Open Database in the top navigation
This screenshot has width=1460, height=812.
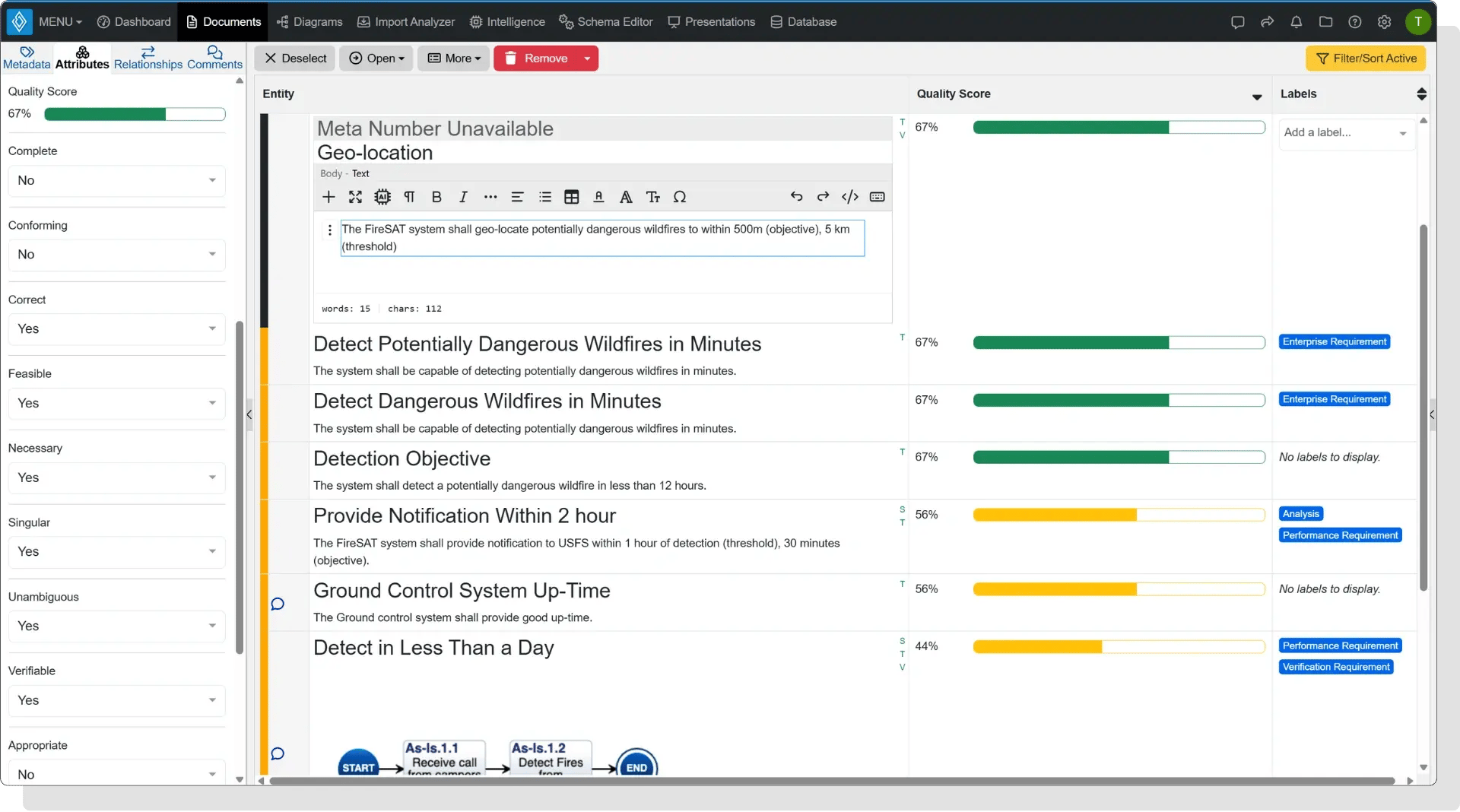[x=804, y=22]
